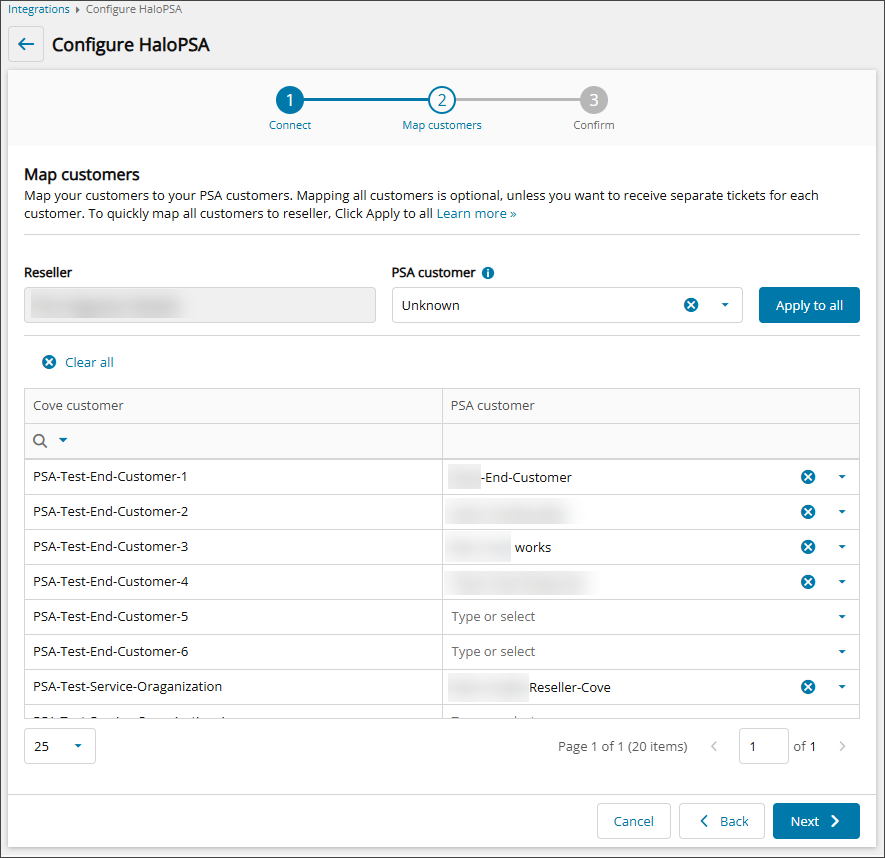Click the search icon in Cove customer filter
The image size is (885, 858).
pos(41,441)
